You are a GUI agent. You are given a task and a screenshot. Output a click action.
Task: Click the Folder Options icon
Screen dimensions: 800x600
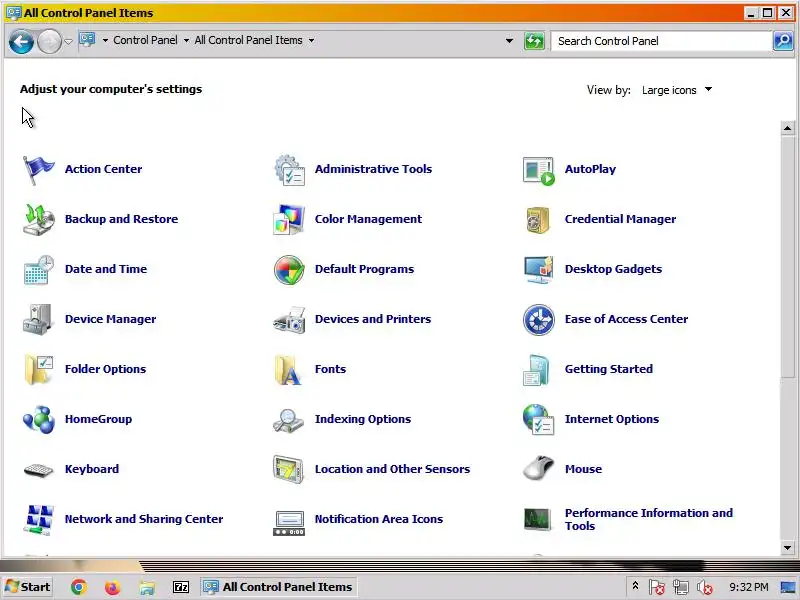38,369
